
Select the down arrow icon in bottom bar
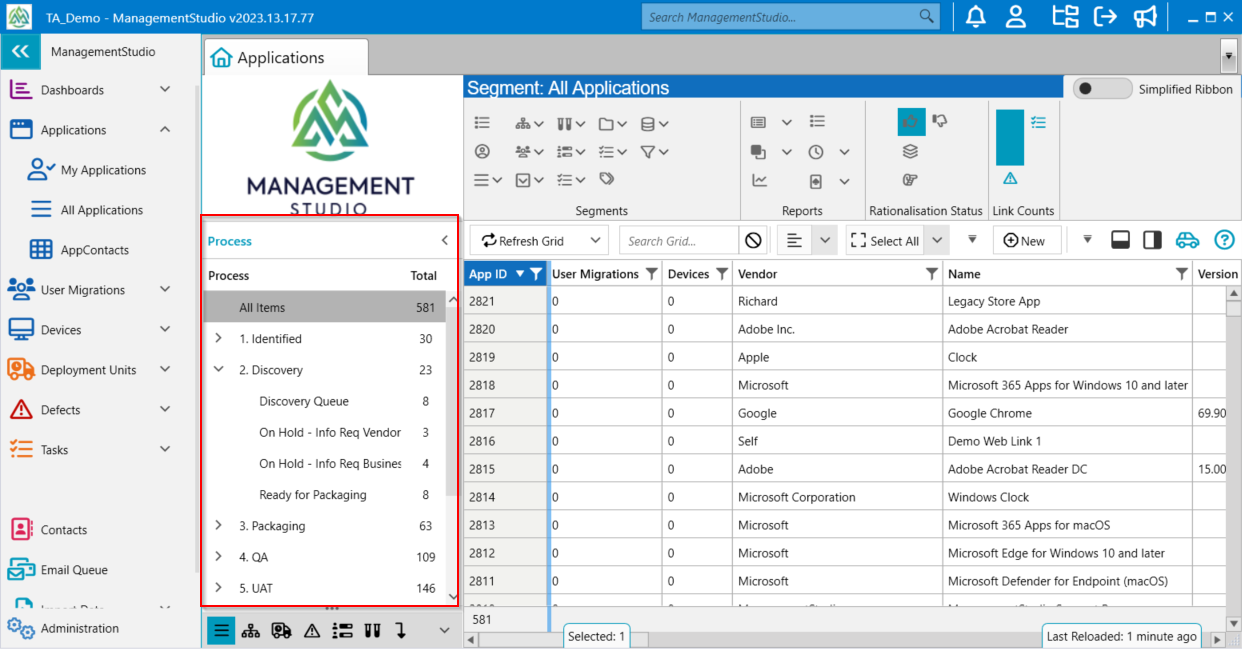pos(400,630)
